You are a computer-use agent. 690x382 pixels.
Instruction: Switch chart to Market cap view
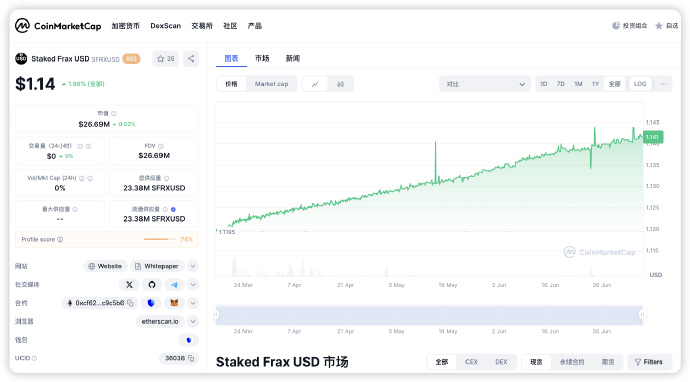click(272, 84)
